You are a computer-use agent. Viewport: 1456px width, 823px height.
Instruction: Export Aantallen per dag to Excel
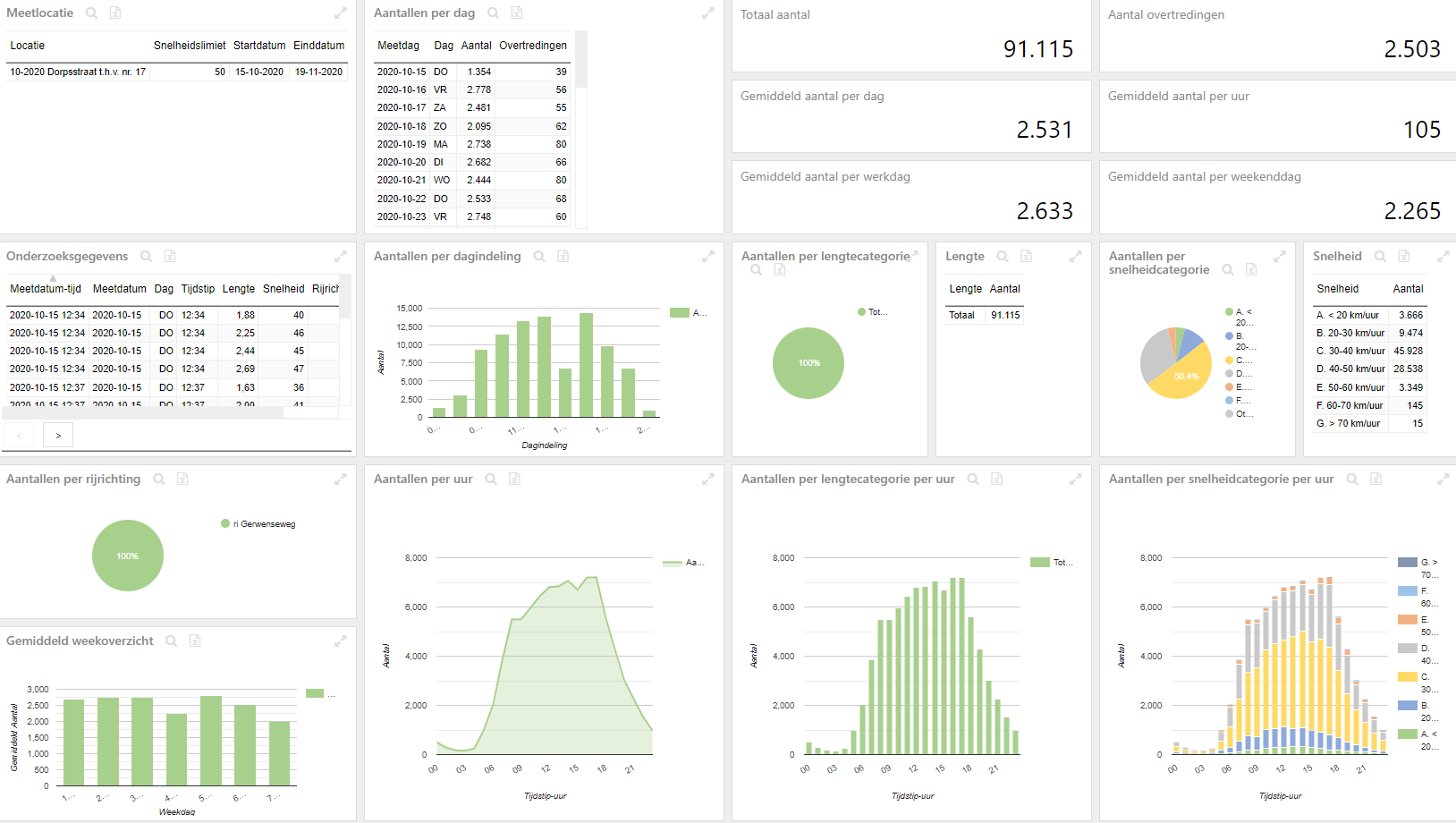tap(517, 13)
